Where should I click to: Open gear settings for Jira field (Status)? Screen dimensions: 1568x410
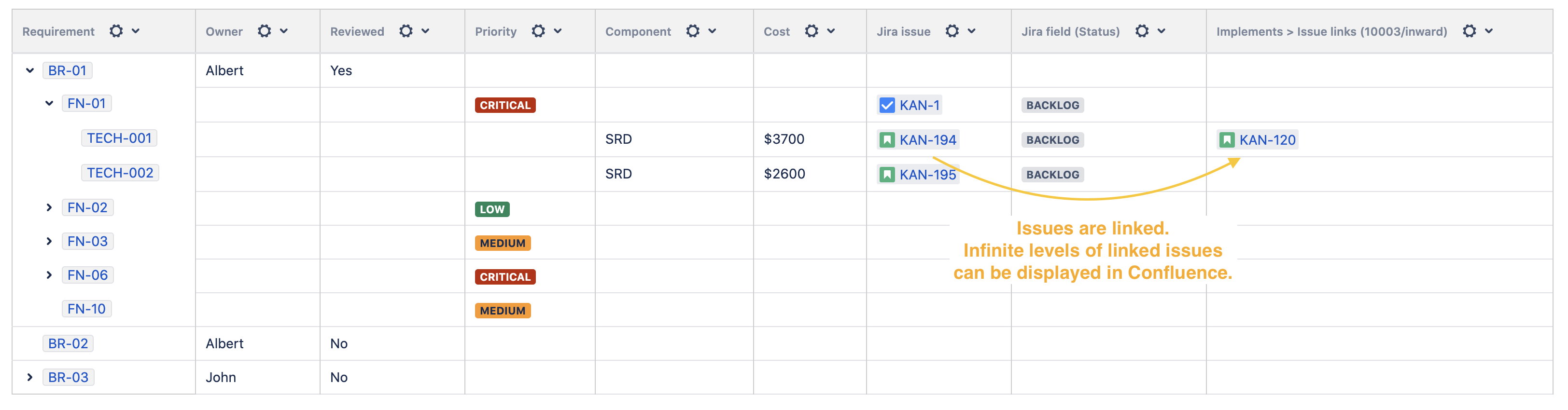point(1141,31)
